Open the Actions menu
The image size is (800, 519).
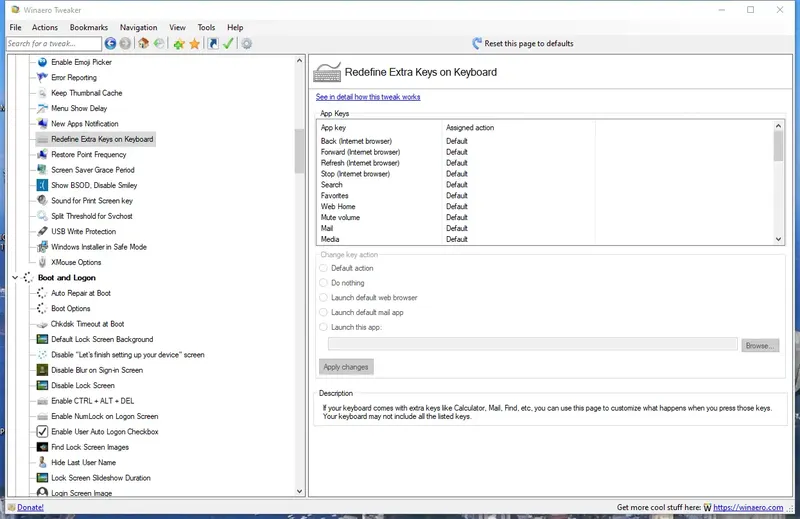[44, 28]
